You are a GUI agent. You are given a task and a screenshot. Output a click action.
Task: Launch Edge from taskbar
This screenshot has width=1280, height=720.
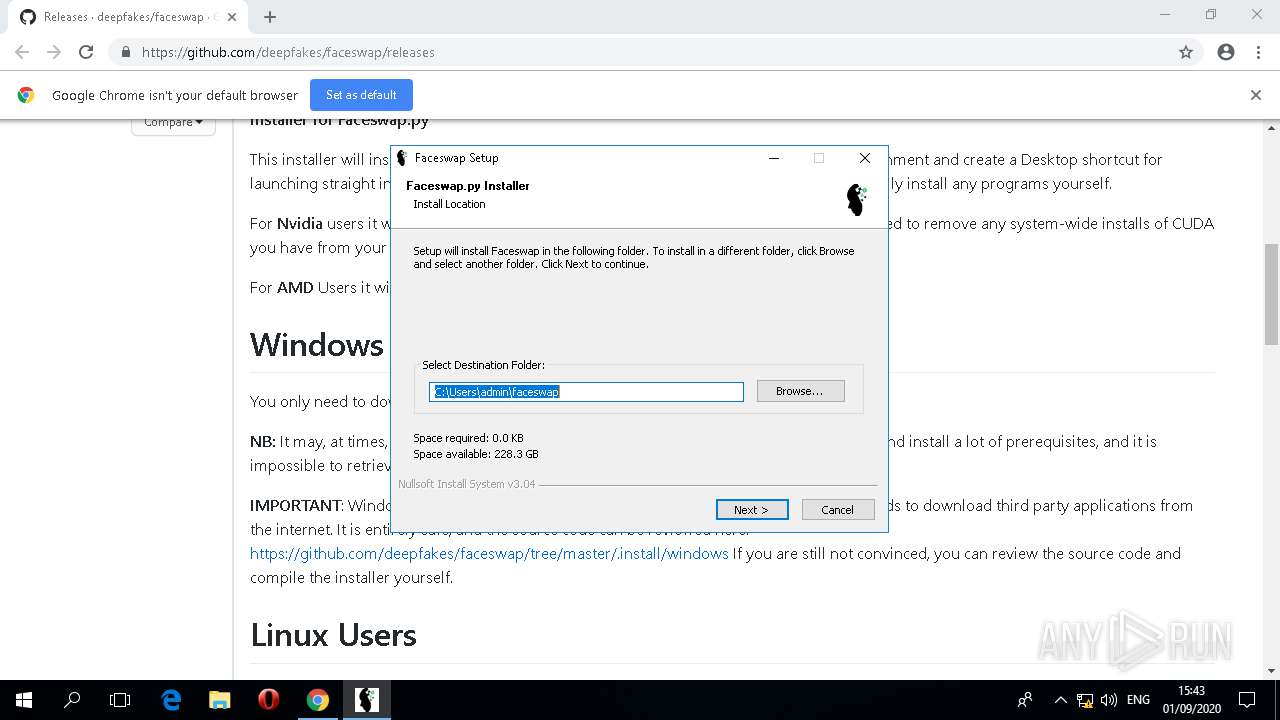click(171, 700)
